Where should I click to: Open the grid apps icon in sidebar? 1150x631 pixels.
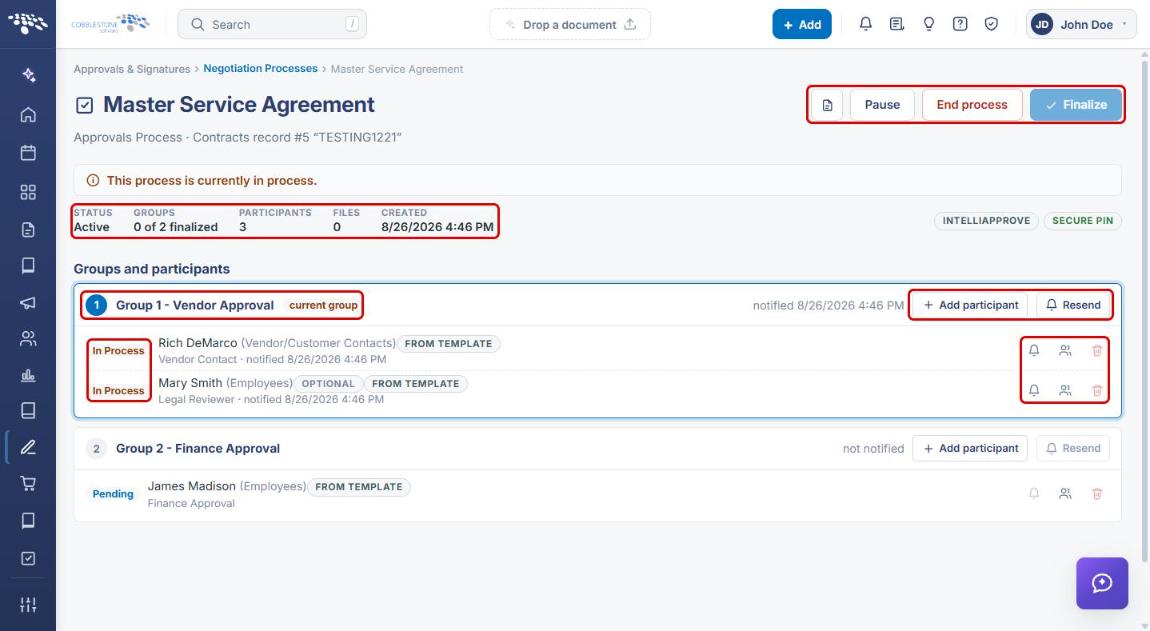[28, 192]
